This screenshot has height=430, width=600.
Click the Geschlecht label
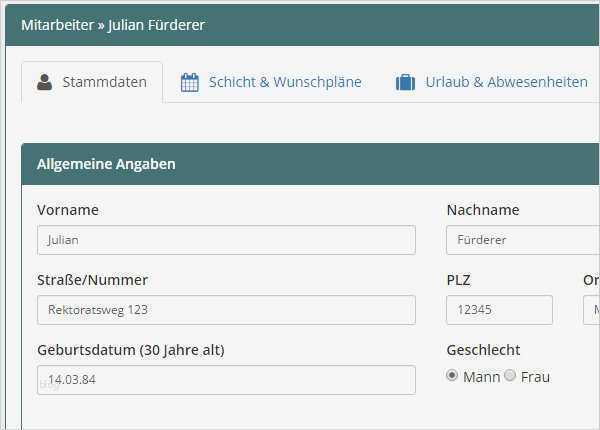483,350
